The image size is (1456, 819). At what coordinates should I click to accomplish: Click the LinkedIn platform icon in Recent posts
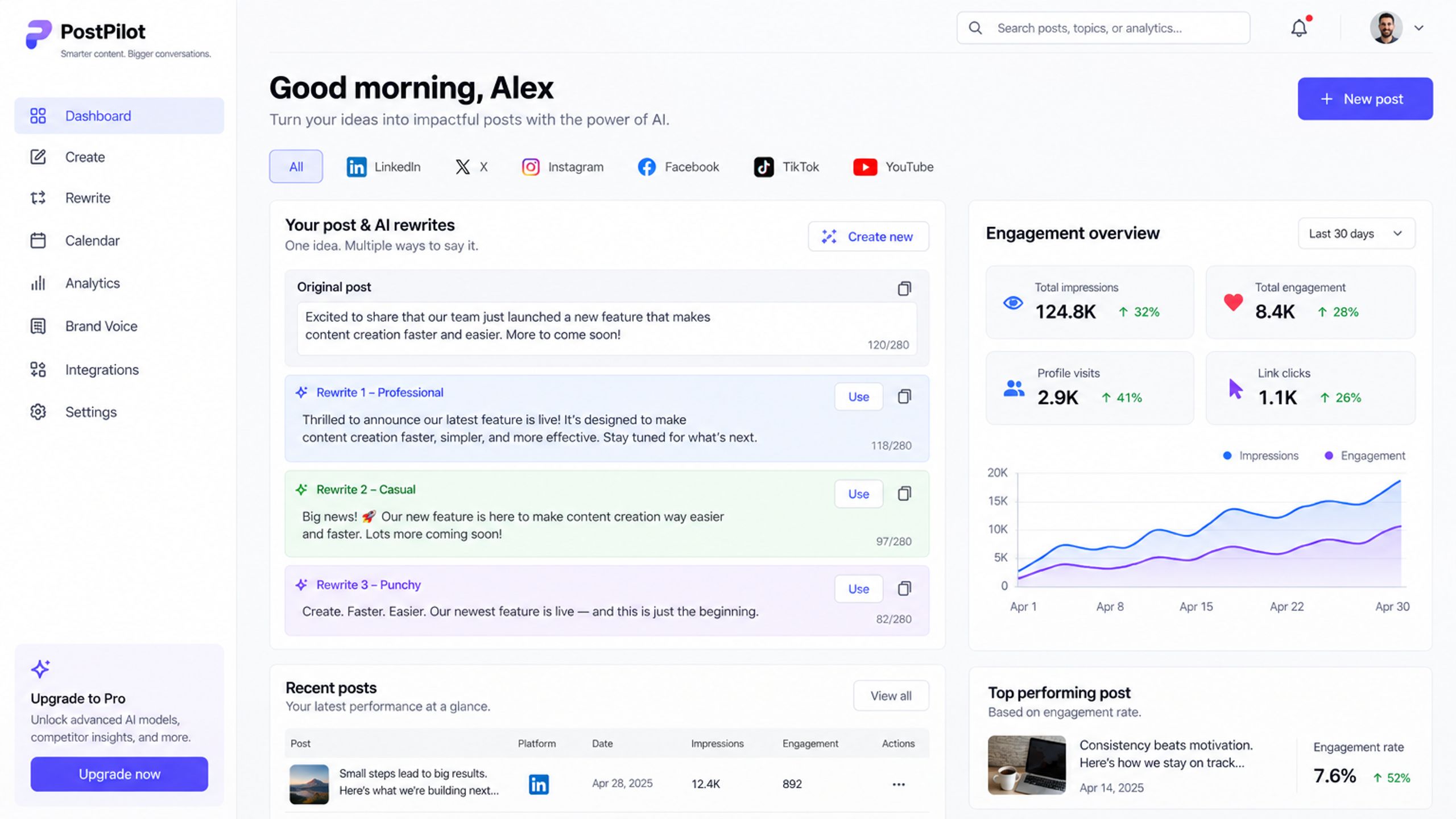539,784
